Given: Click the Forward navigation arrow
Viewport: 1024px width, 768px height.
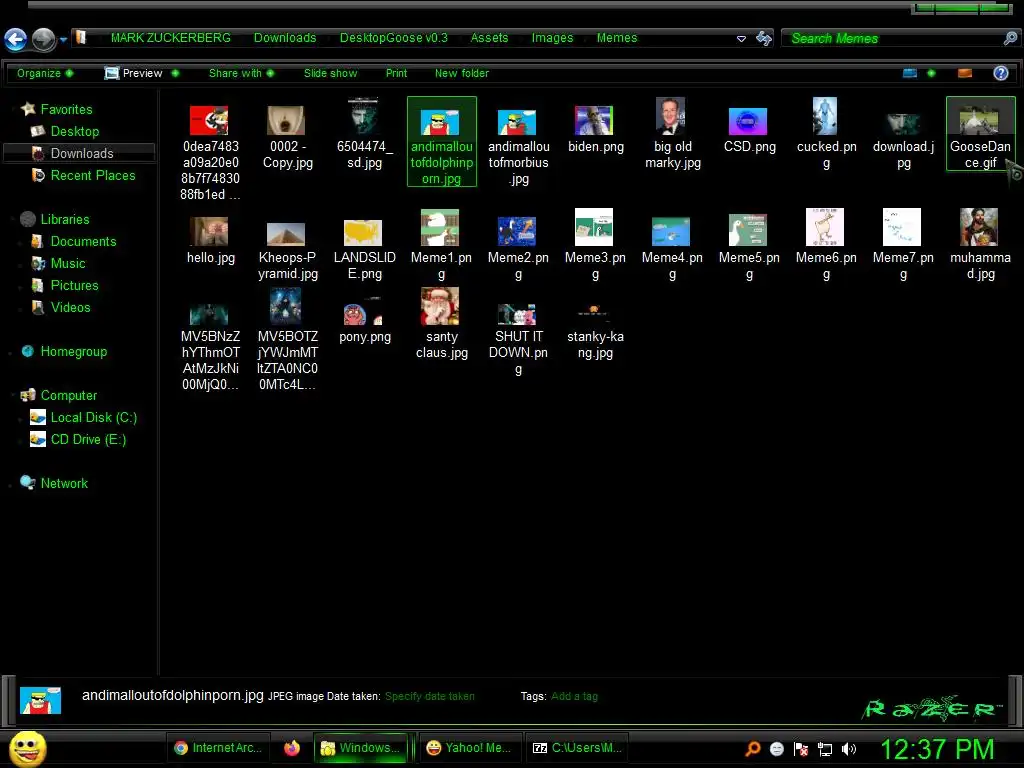Looking at the screenshot, I should [44, 39].
